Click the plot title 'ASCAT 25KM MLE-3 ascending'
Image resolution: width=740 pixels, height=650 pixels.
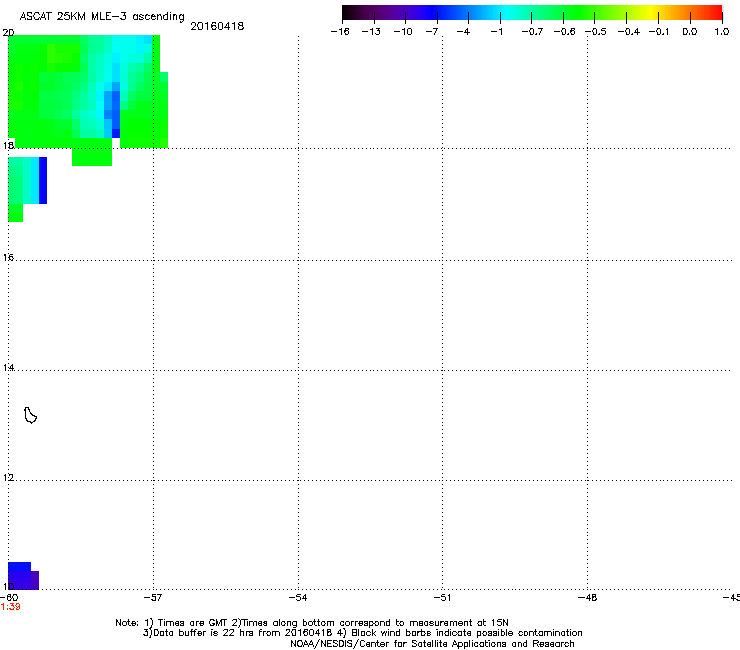click(102, 17)
